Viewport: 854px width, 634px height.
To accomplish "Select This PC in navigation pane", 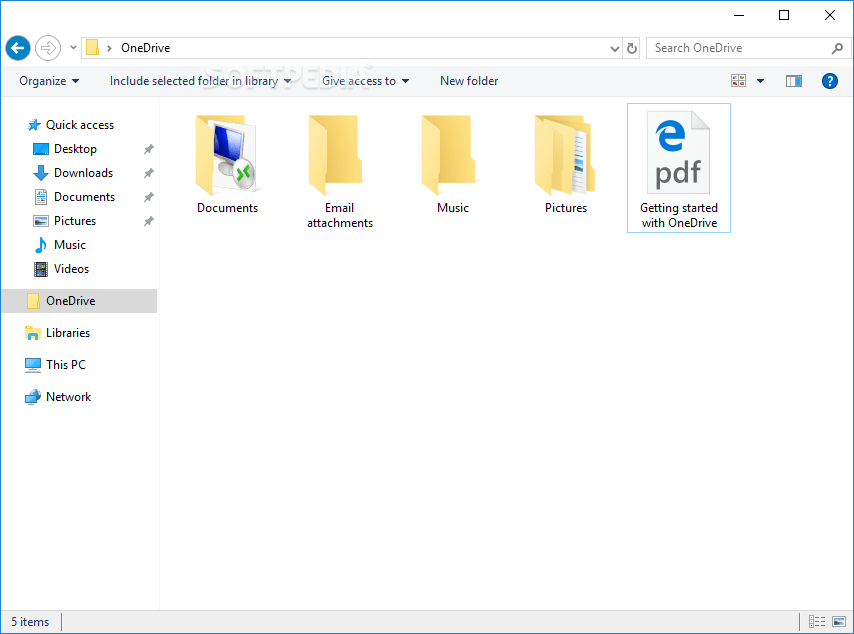I will click(55, 365).
